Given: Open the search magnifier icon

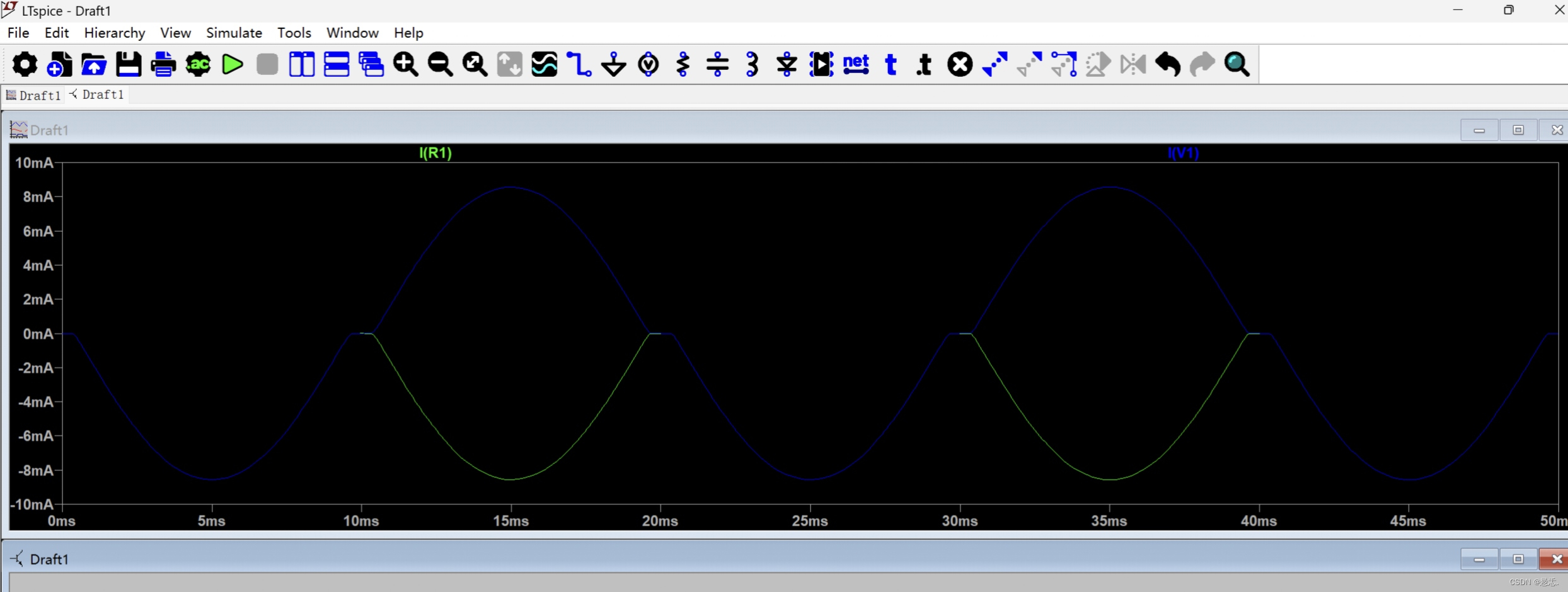Looking at the screenshot, I should (x=1237, y=64).
